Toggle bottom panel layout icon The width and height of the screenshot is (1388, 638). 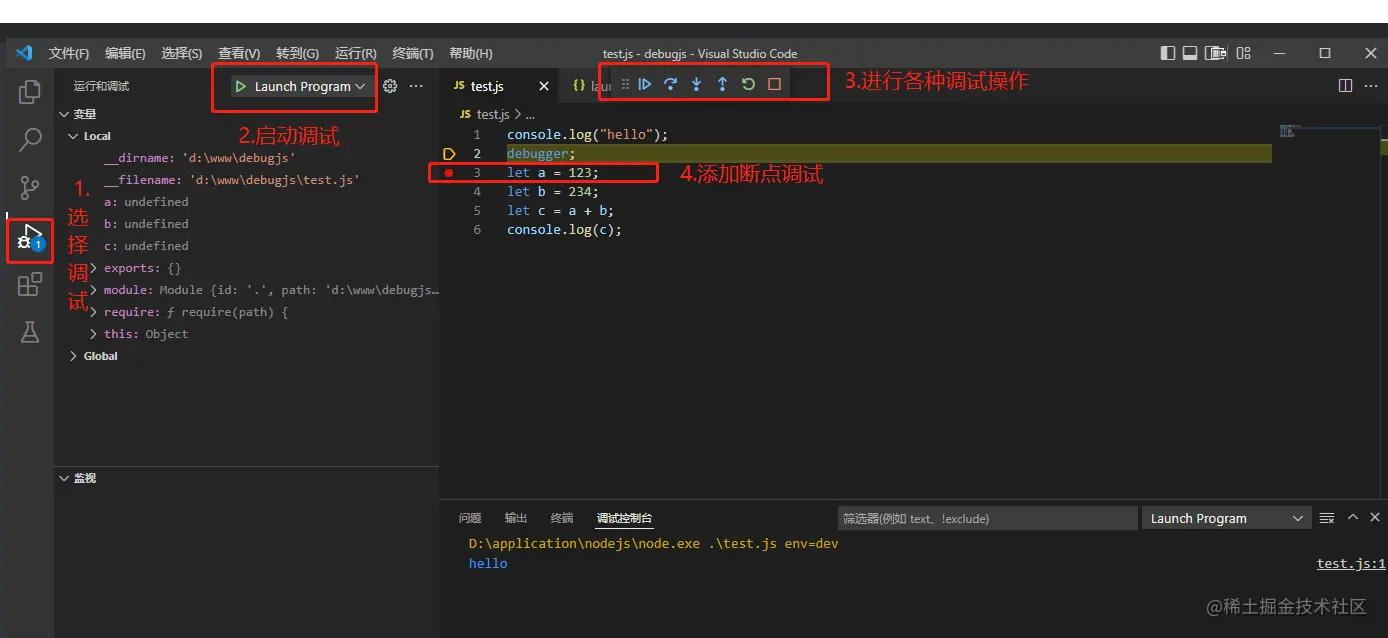tap(1190, 53)
